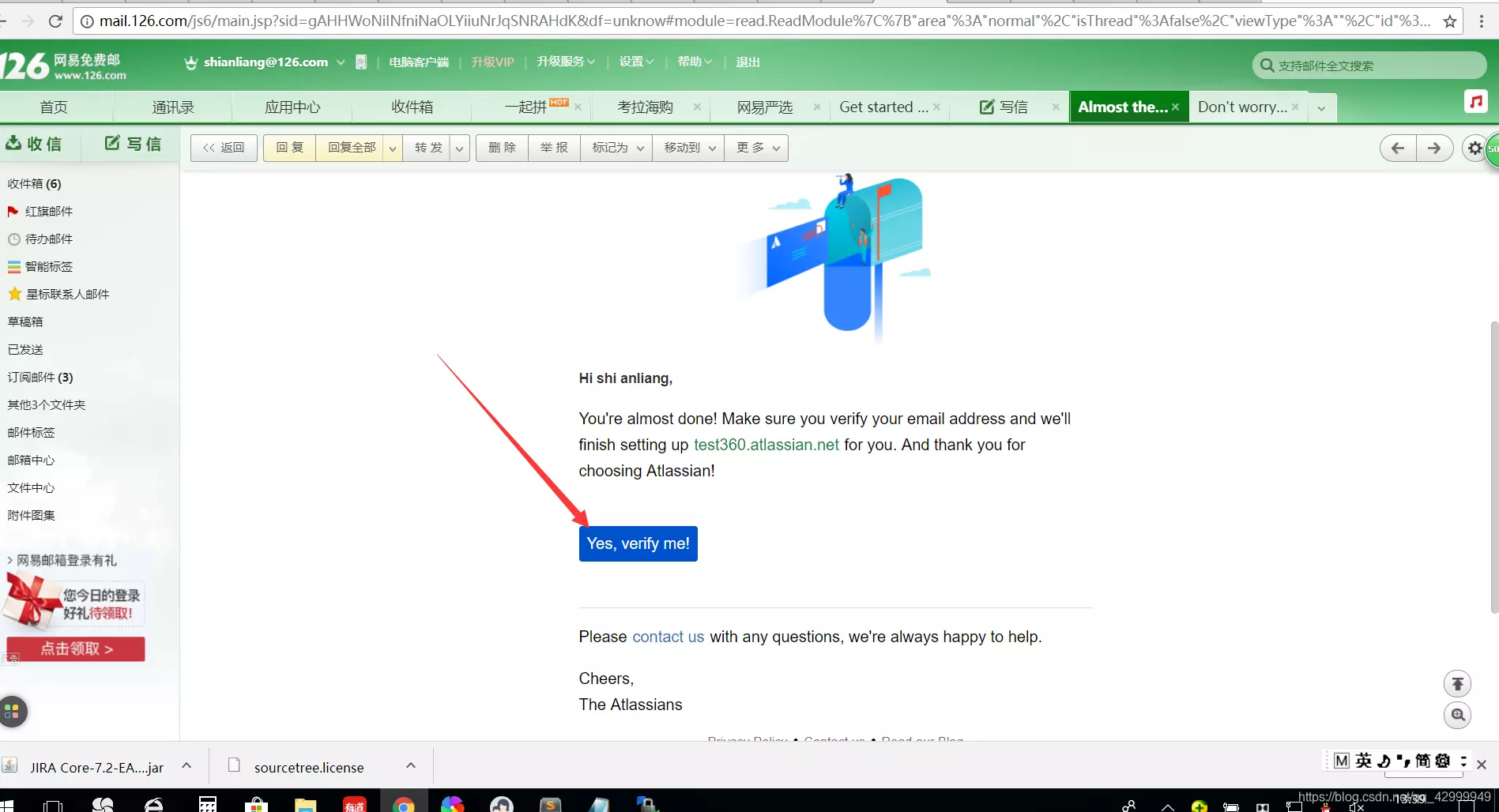The image size is (1499, 812).
Task: Bookmark this page with the star icon
Action: pos(1450,21)
